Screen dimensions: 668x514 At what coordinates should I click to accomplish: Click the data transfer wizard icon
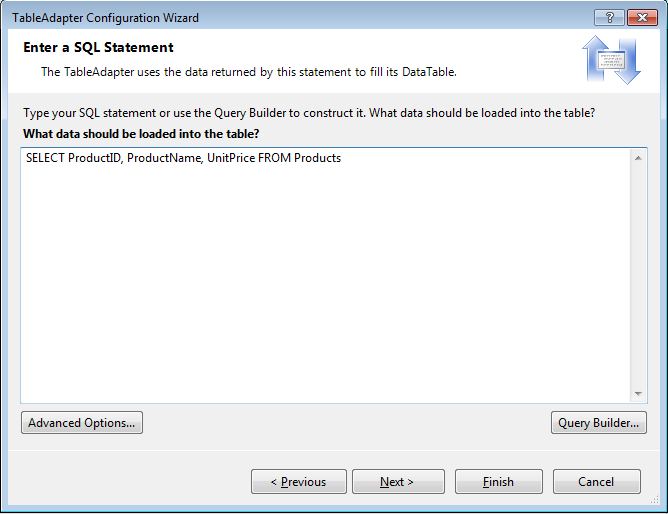(x=611, y=60)
